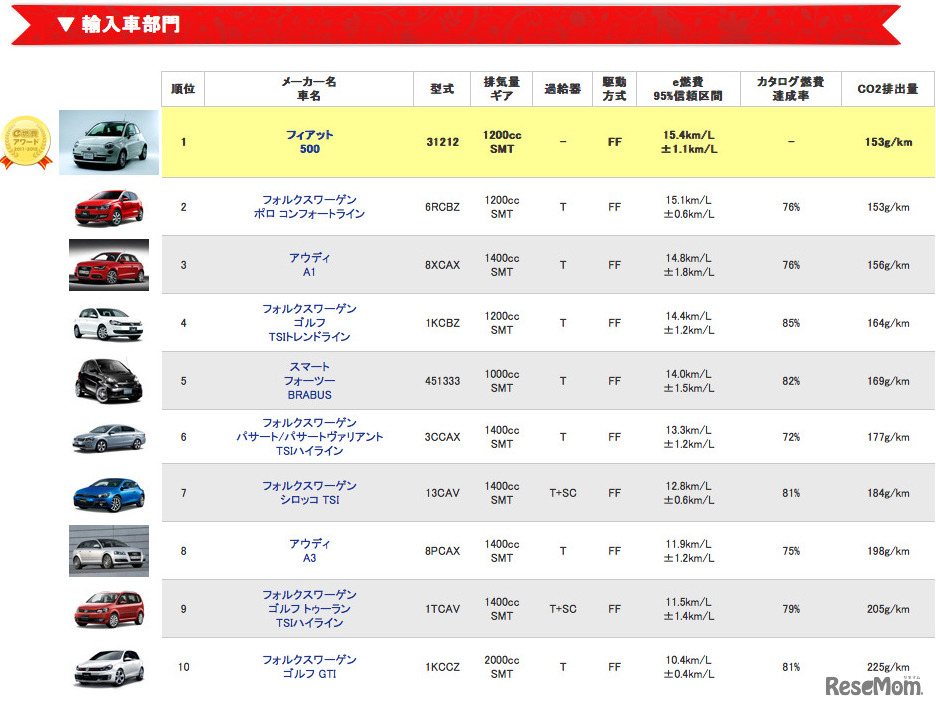Open ゴルフ トゥーラン TSIハイライン link
The height and width of the screenshot is (709, 936).
[309, 615]
